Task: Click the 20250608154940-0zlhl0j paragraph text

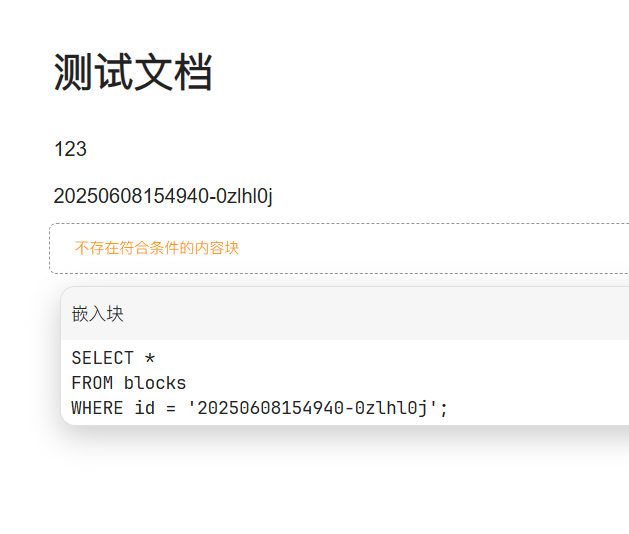Action: coord(162,196)
